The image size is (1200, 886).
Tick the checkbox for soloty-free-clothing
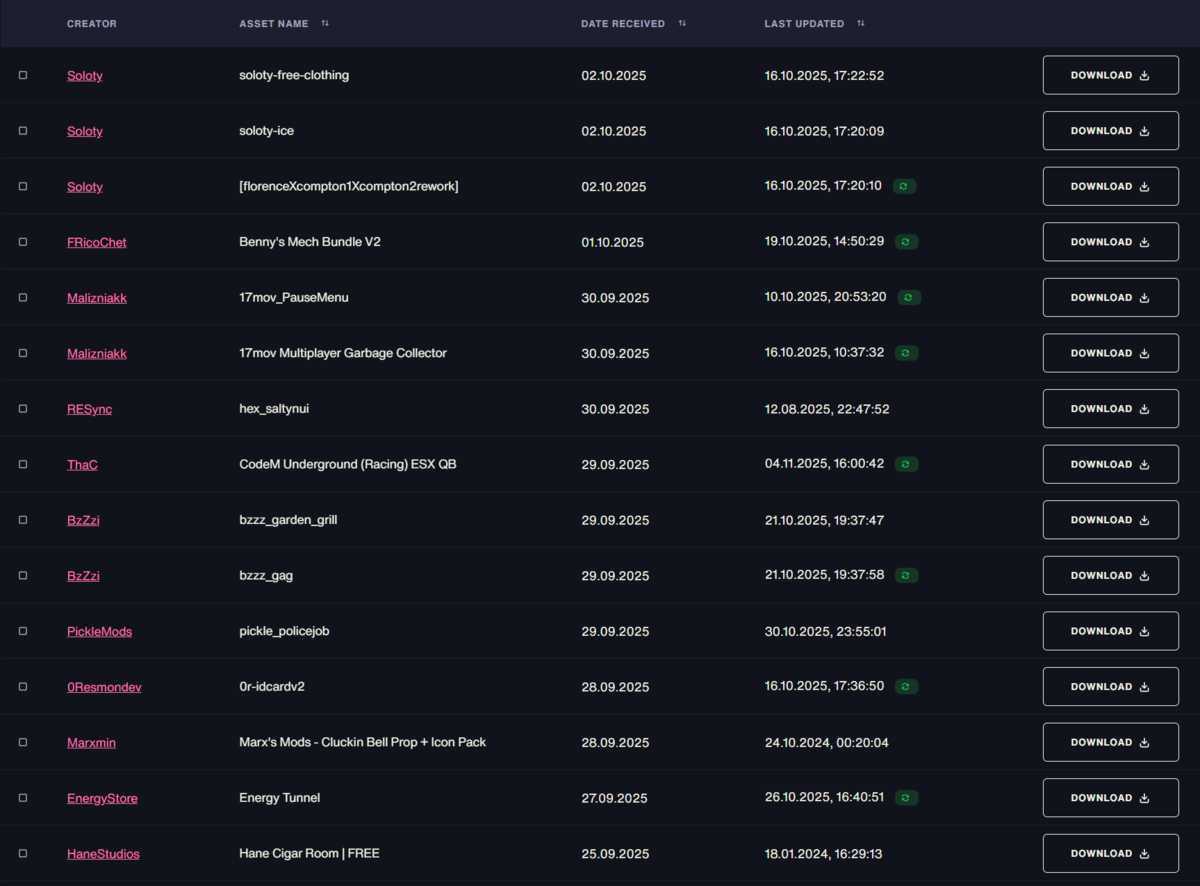click(x=23, y=75)
